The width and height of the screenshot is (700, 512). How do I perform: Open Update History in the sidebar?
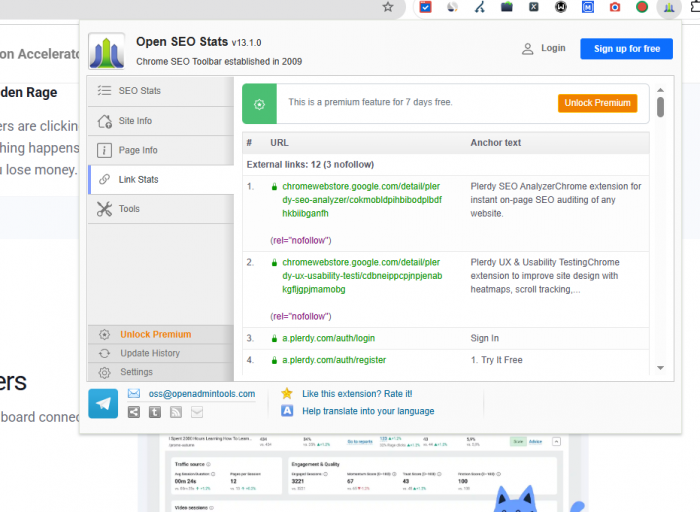tap(161, 353)
